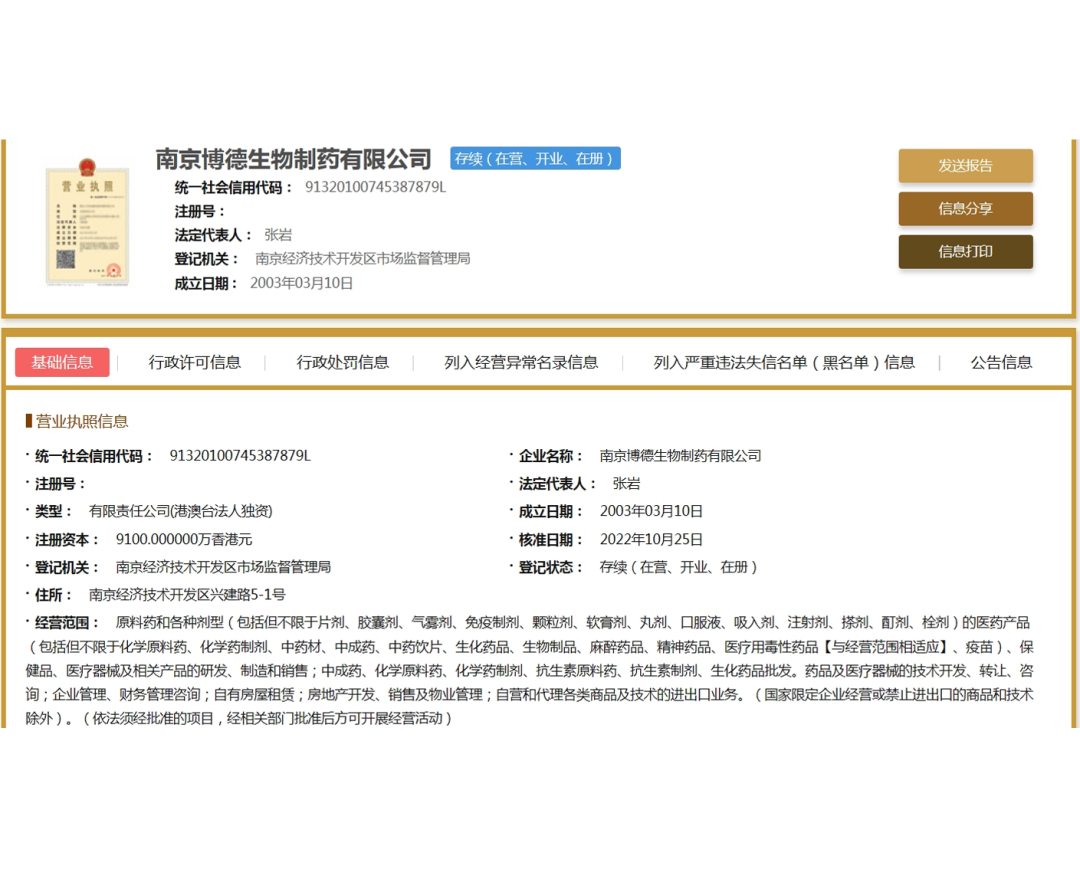Click the address 南京经济技术开发区兴建路5-1号

coord(187,594)
